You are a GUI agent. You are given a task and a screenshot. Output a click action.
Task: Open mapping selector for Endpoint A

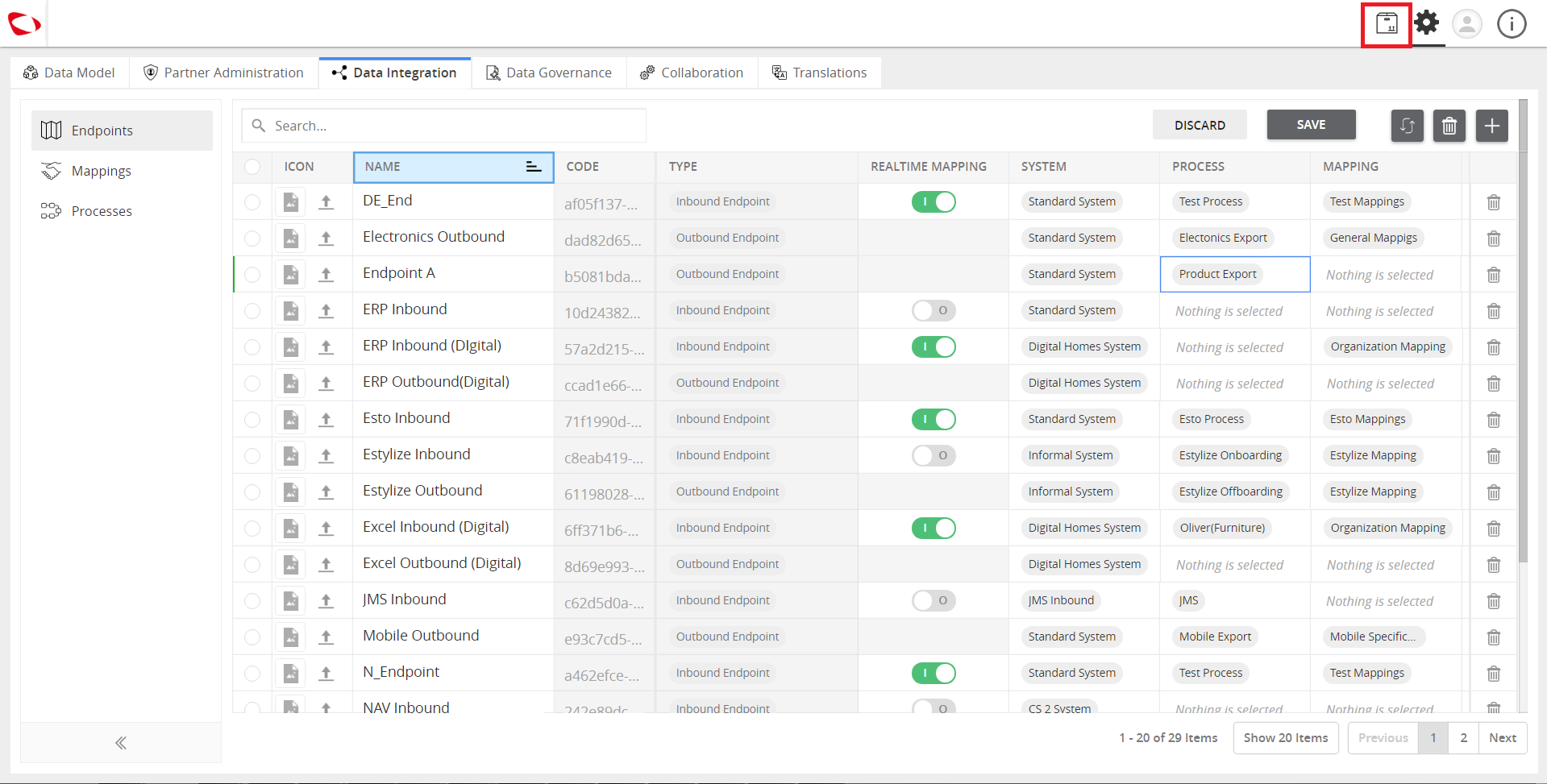pos(1387,275)
